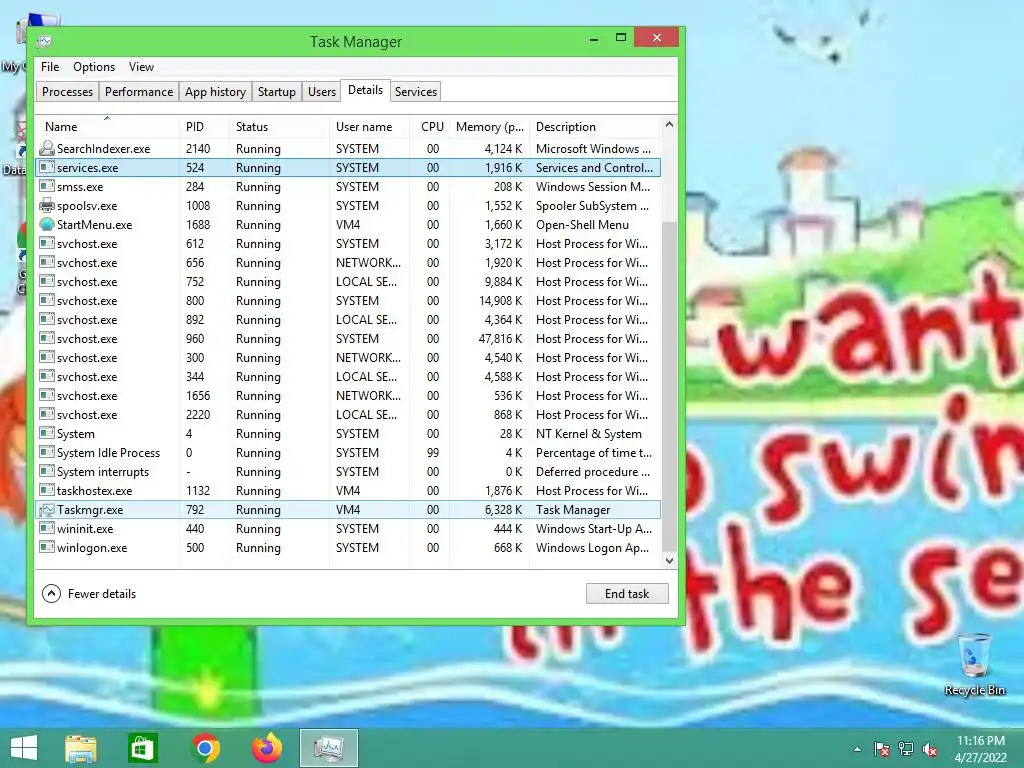Open the Windows Store taskbar icon
This screenshot has width=1024, height=768.
(x=142, y=748)
